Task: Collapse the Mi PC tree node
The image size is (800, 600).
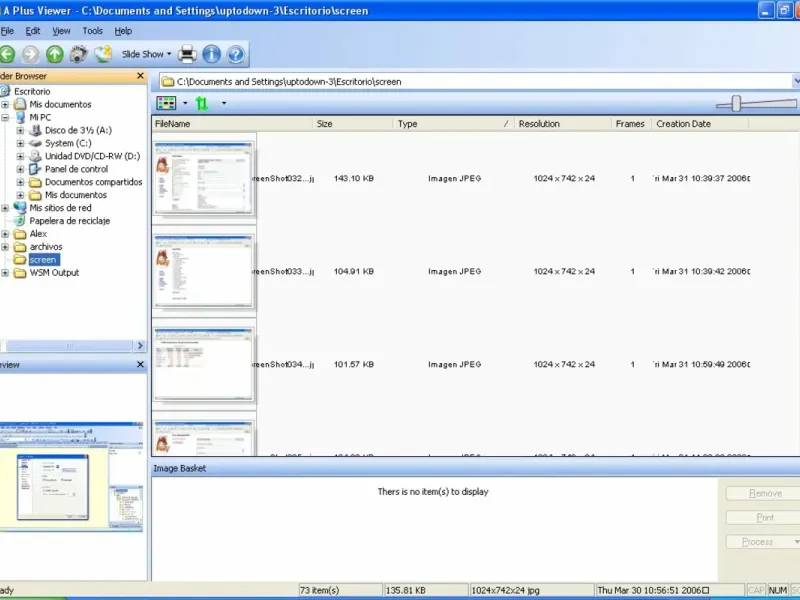Action: tap(6, 117)
